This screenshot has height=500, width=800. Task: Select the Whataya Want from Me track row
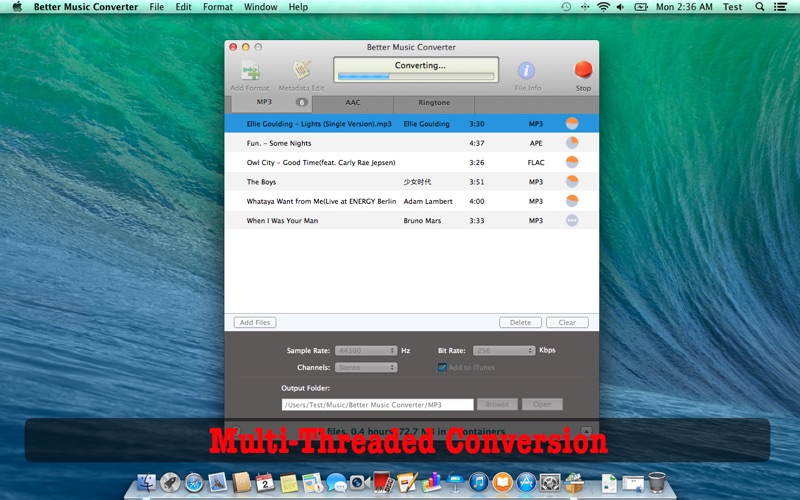412,201
